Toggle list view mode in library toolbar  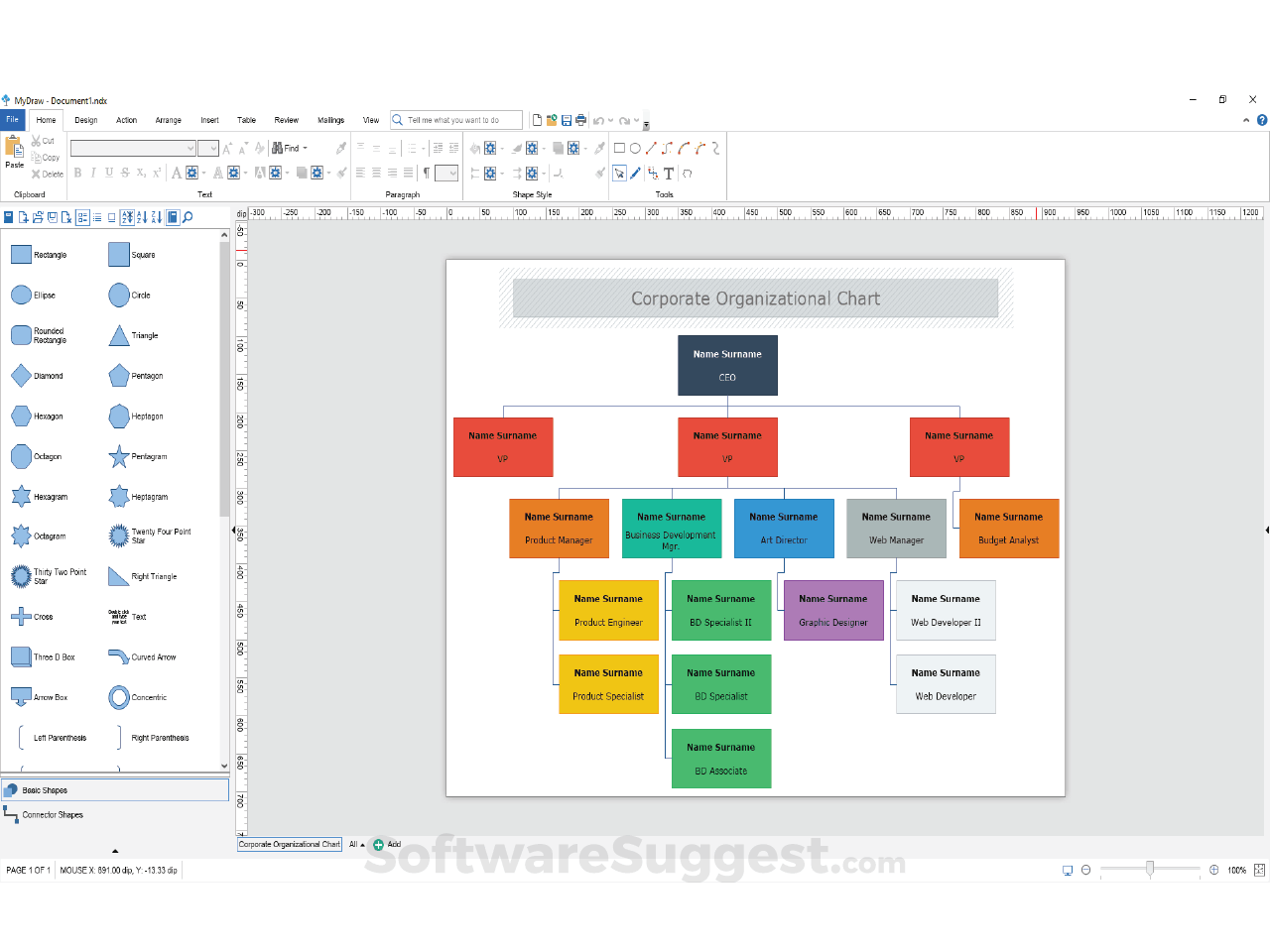[97, 217]
